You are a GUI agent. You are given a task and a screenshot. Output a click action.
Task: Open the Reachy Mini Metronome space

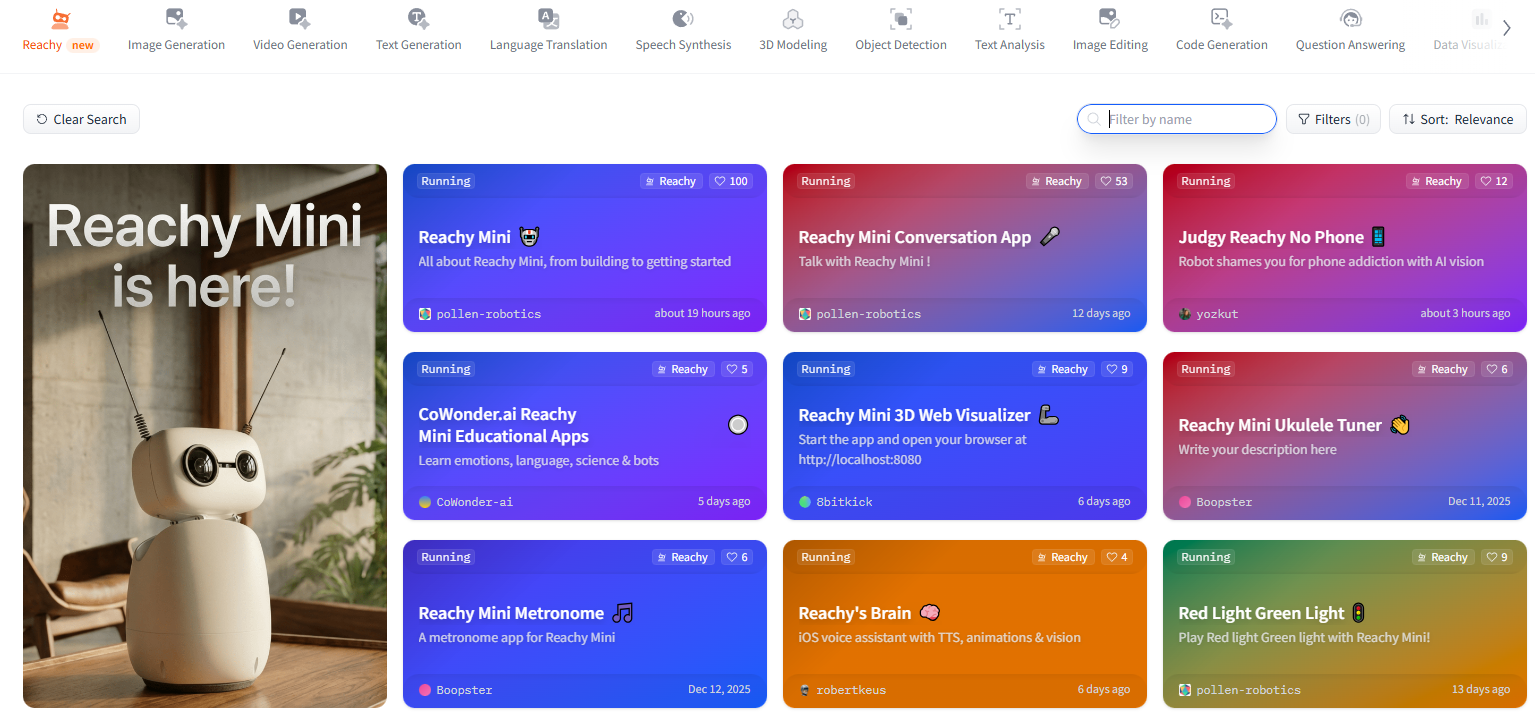coord(585,624)
